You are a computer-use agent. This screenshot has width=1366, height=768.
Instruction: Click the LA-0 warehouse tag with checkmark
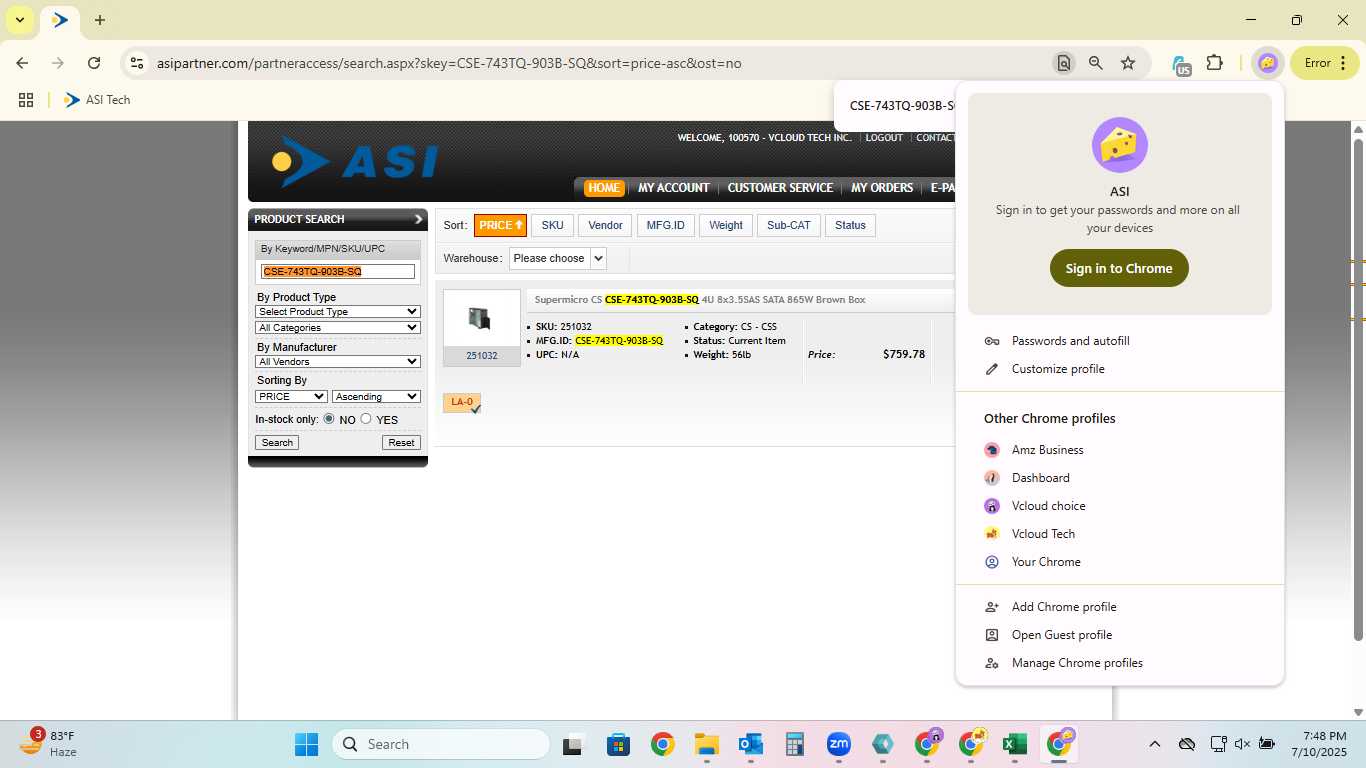click(x=462, y=403)
